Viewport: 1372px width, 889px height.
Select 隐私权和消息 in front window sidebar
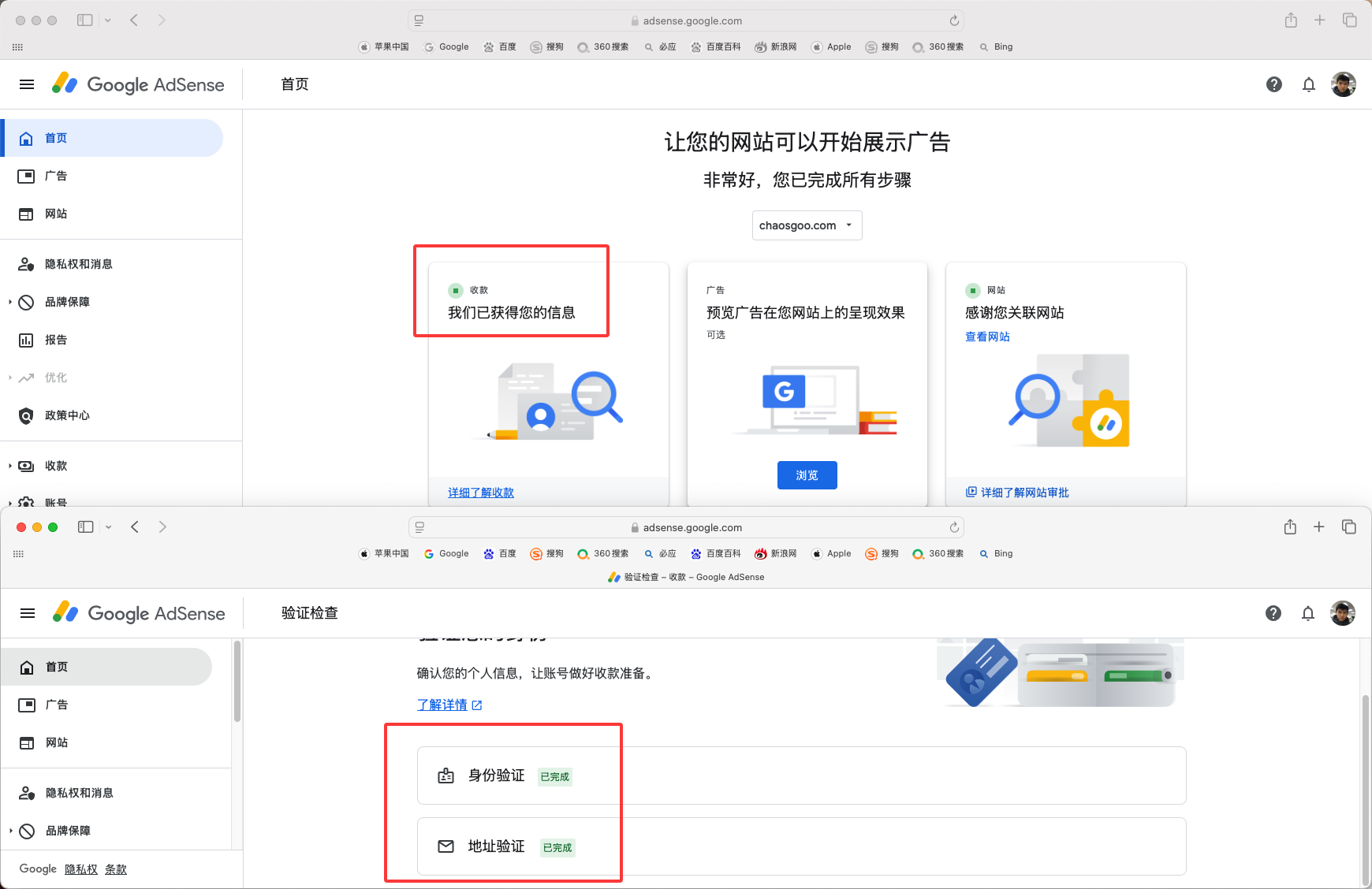tap(107, 793)
